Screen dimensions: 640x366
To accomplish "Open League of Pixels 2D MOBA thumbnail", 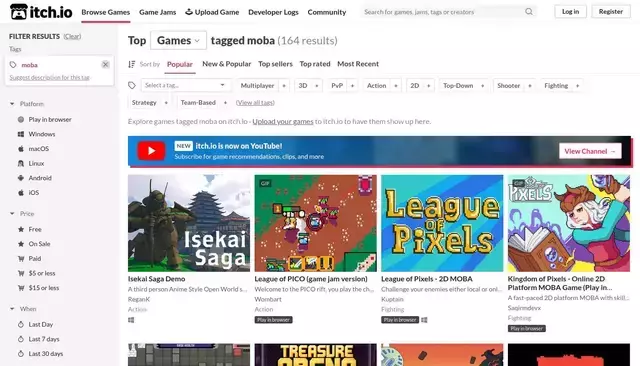I will 442,223.
